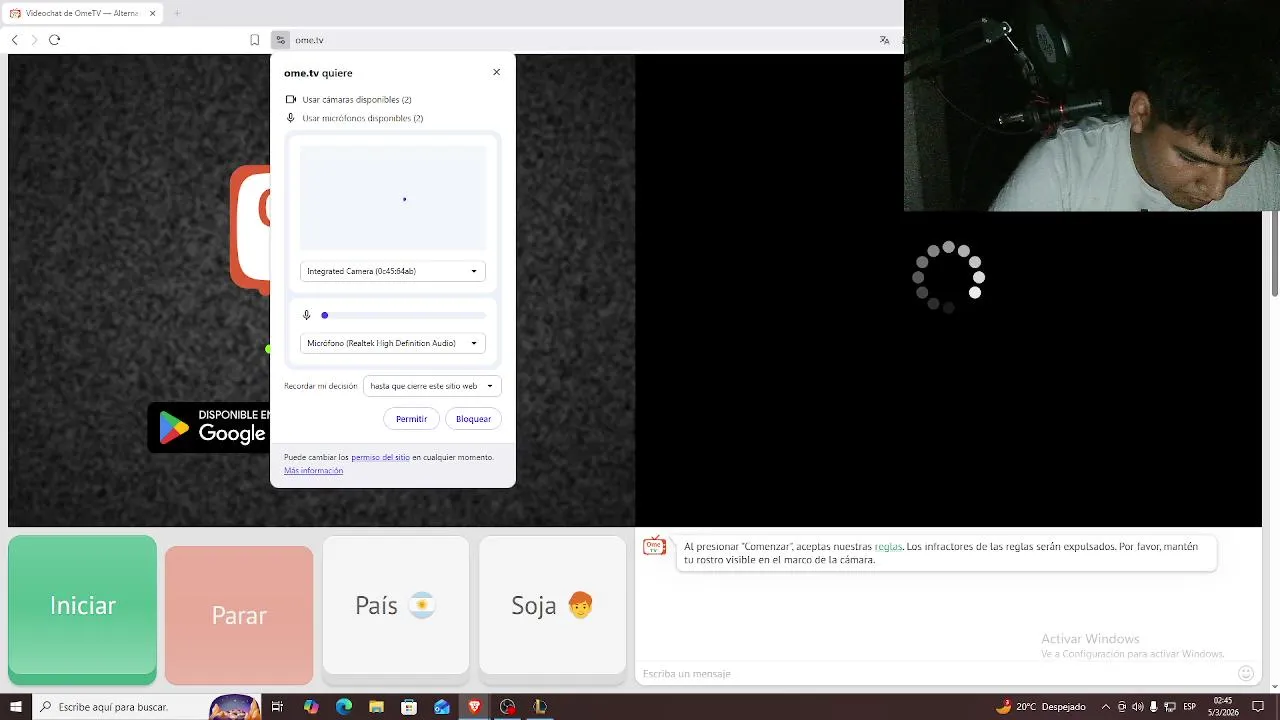Open Outlook from the taskbar
1280x720 pixels.
point(442,707)
